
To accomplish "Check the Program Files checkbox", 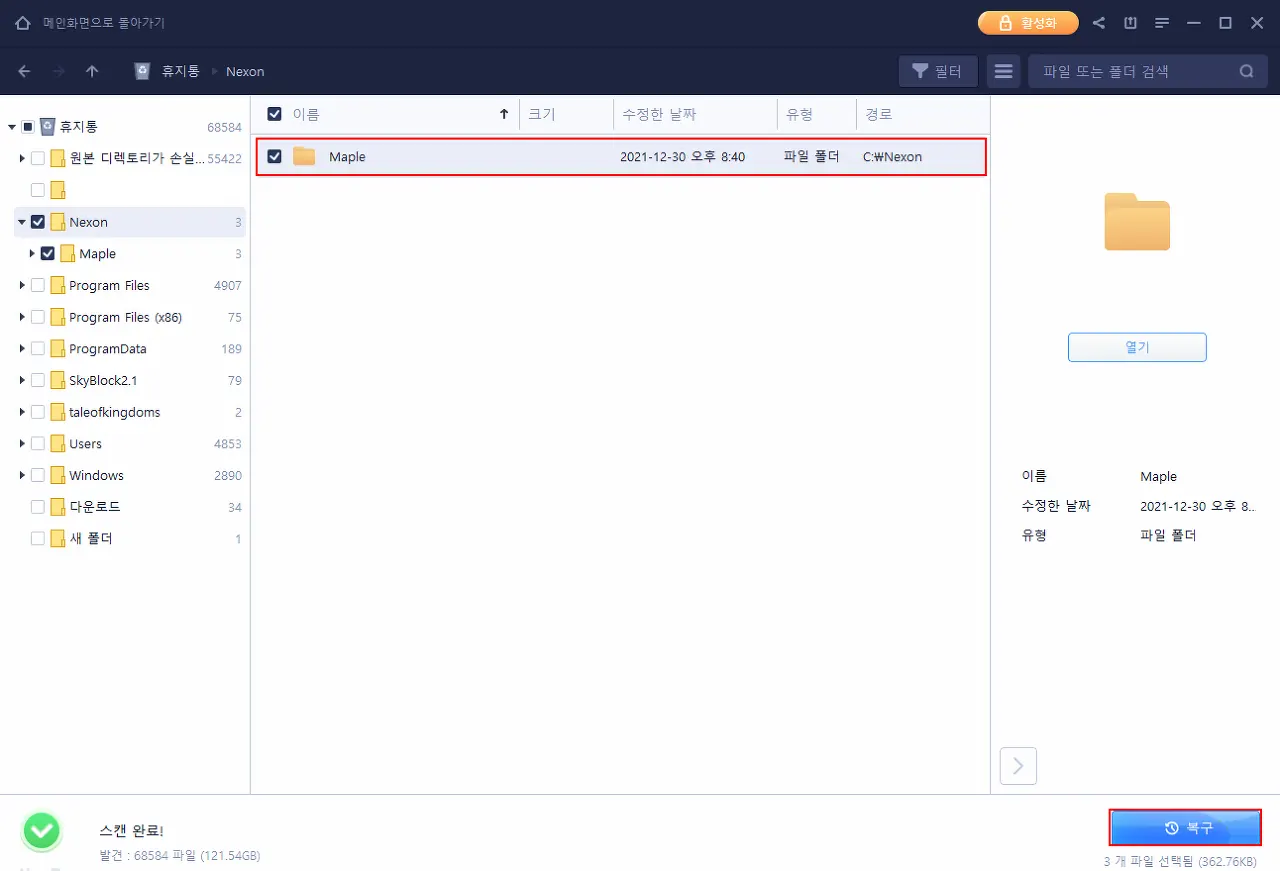I will point(38,285).
